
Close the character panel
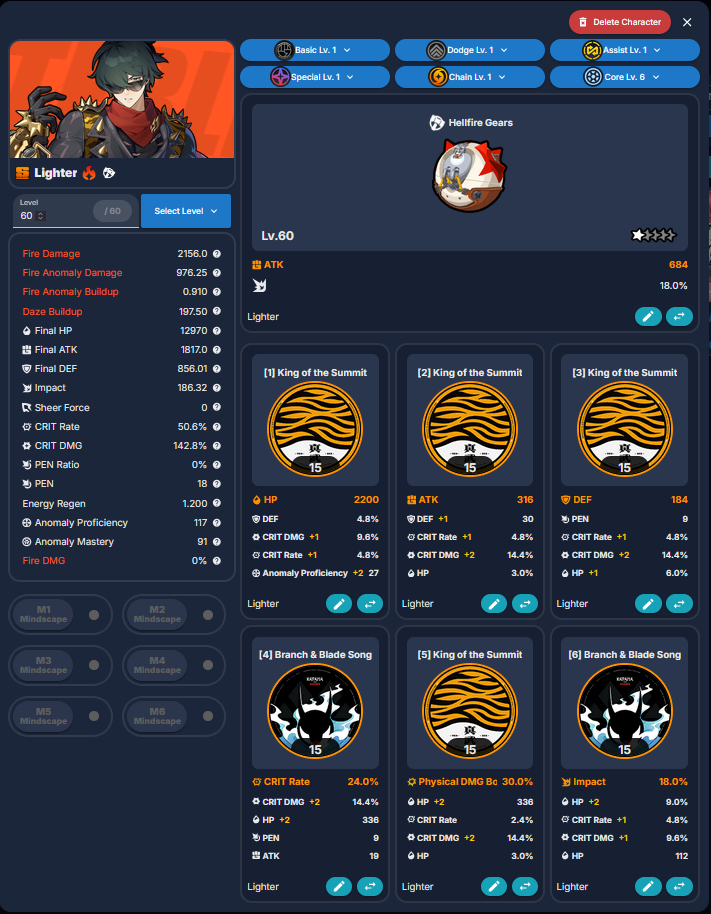tap(687, 22)
